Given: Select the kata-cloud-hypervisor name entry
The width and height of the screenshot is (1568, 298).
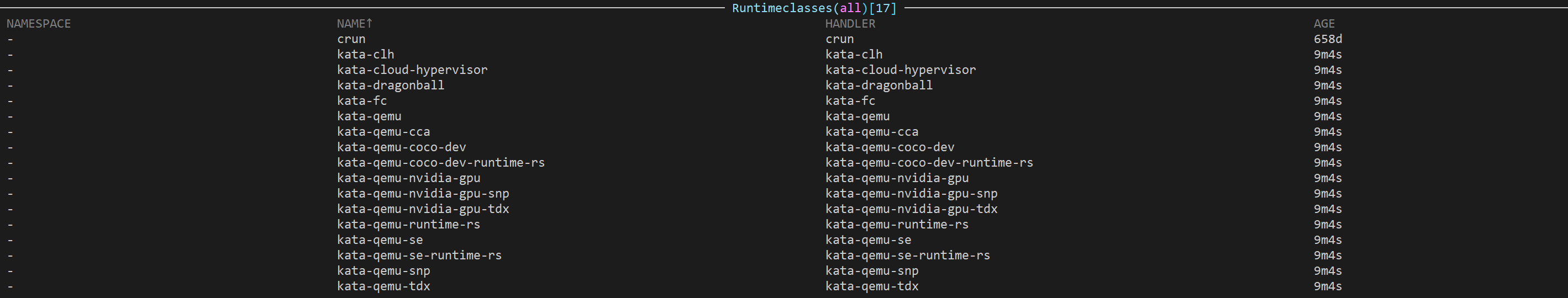Looking at the screenshot, I should pyautogui.click(x=412, y=70).
